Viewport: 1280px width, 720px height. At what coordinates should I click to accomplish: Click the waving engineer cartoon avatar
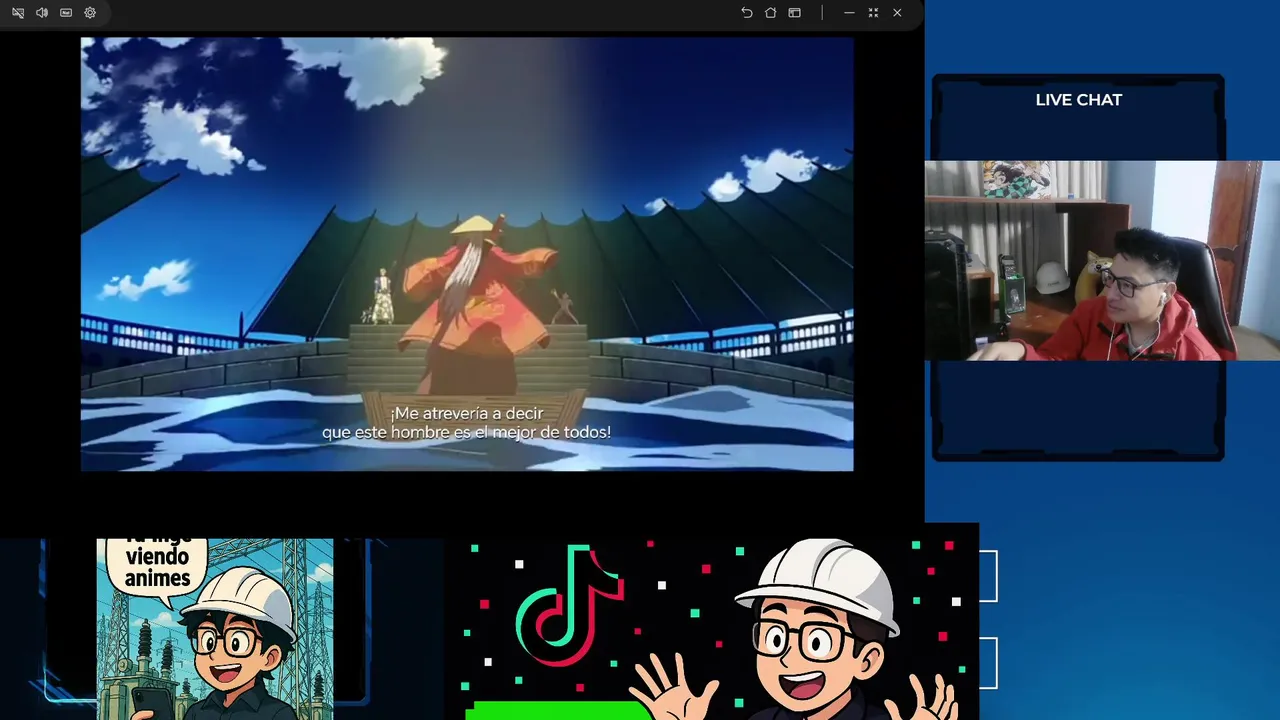click(x=795, y=630)
